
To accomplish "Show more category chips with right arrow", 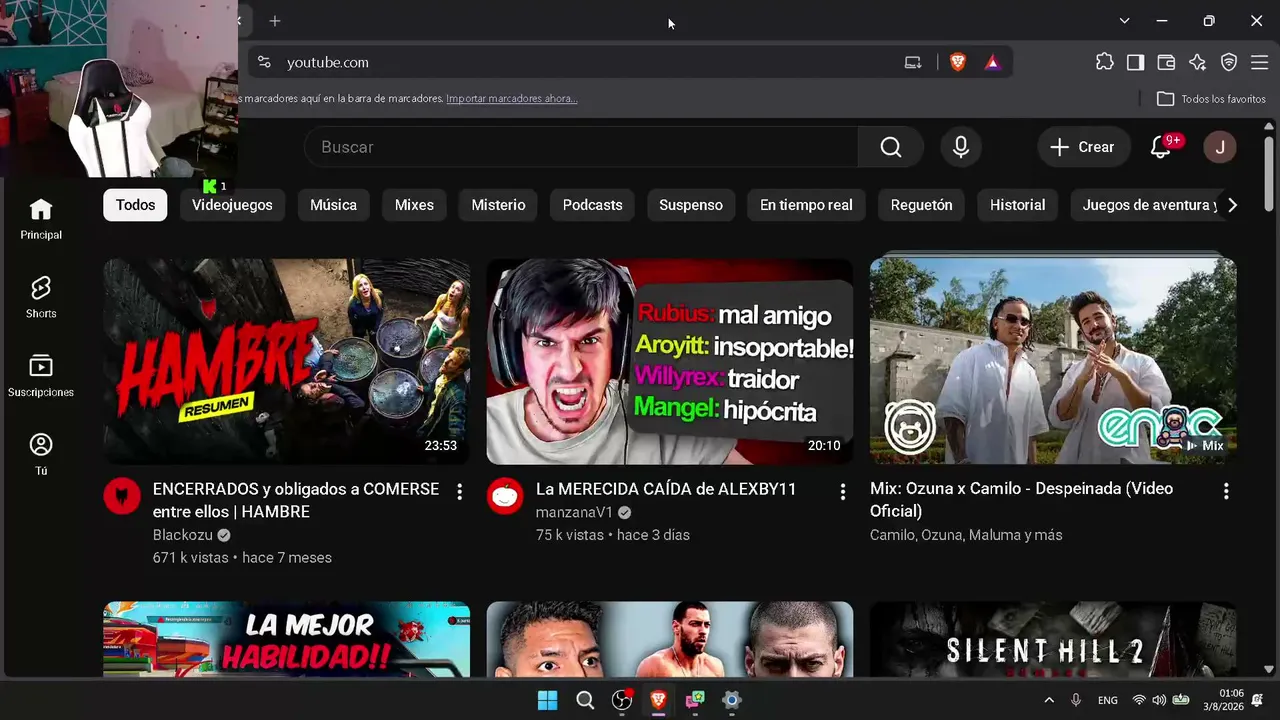I will pyautogui.click(x=1232, y=205).
